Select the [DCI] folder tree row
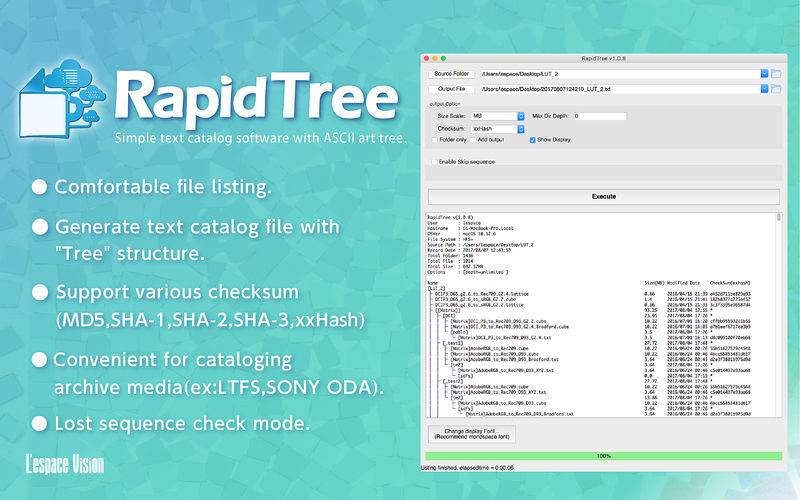800x500 pixels. tap(449, 316)
